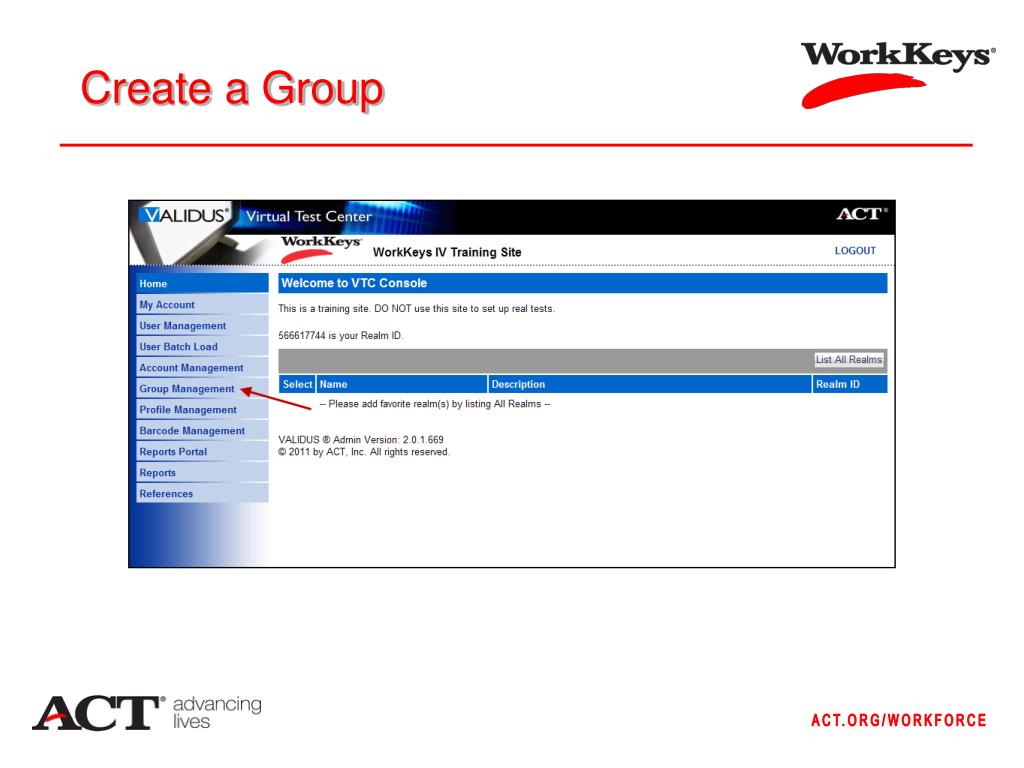Viewport: 1024px width, 768px height.
Task: Click the Virtual Test Center banner text
Action: point(309,216)
